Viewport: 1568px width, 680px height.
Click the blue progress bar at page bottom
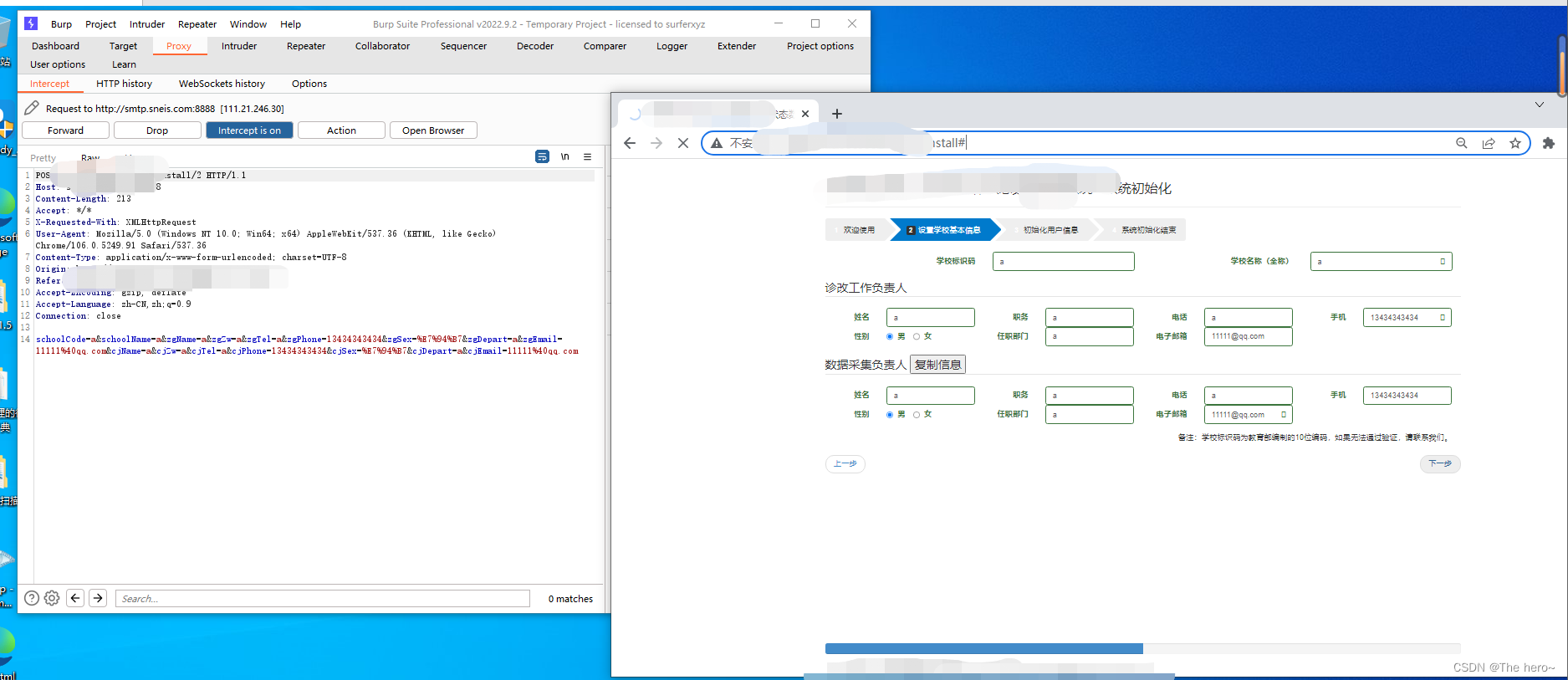tap(983, 649)
